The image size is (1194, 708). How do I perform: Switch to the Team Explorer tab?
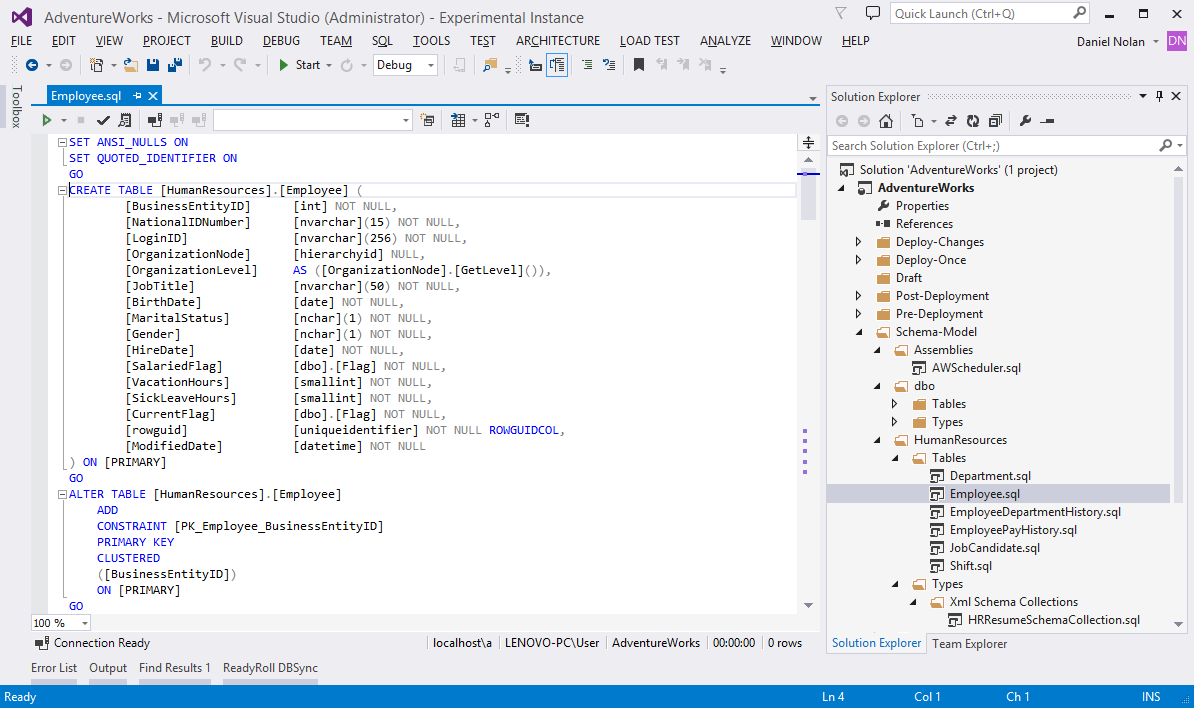click(x=969, y=643)
